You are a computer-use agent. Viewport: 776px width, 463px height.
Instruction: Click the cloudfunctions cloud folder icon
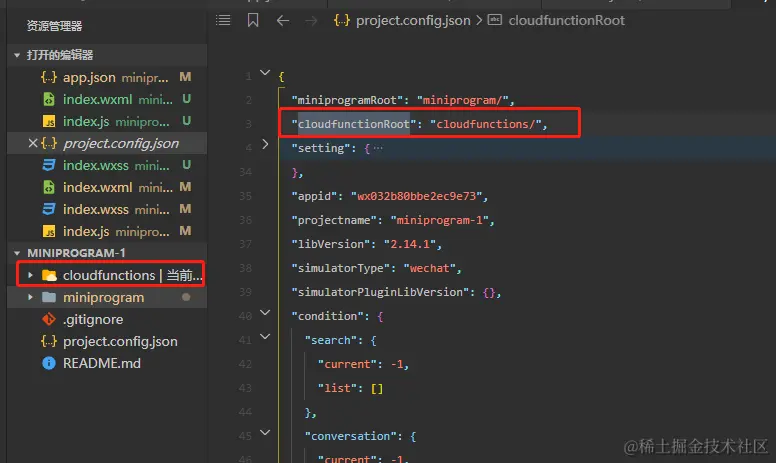[x=48, y=275]
